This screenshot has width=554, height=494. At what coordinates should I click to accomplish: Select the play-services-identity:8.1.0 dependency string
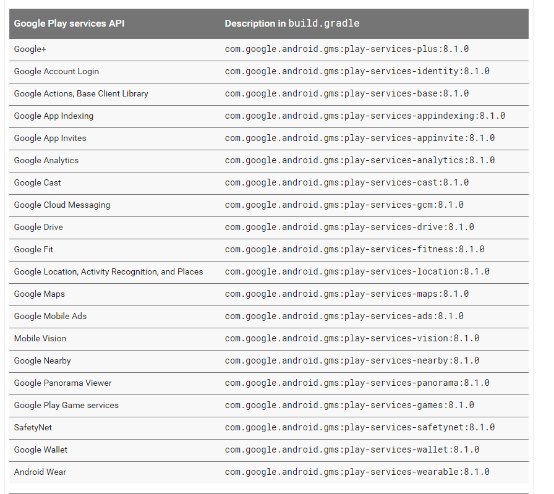(357, 71)
